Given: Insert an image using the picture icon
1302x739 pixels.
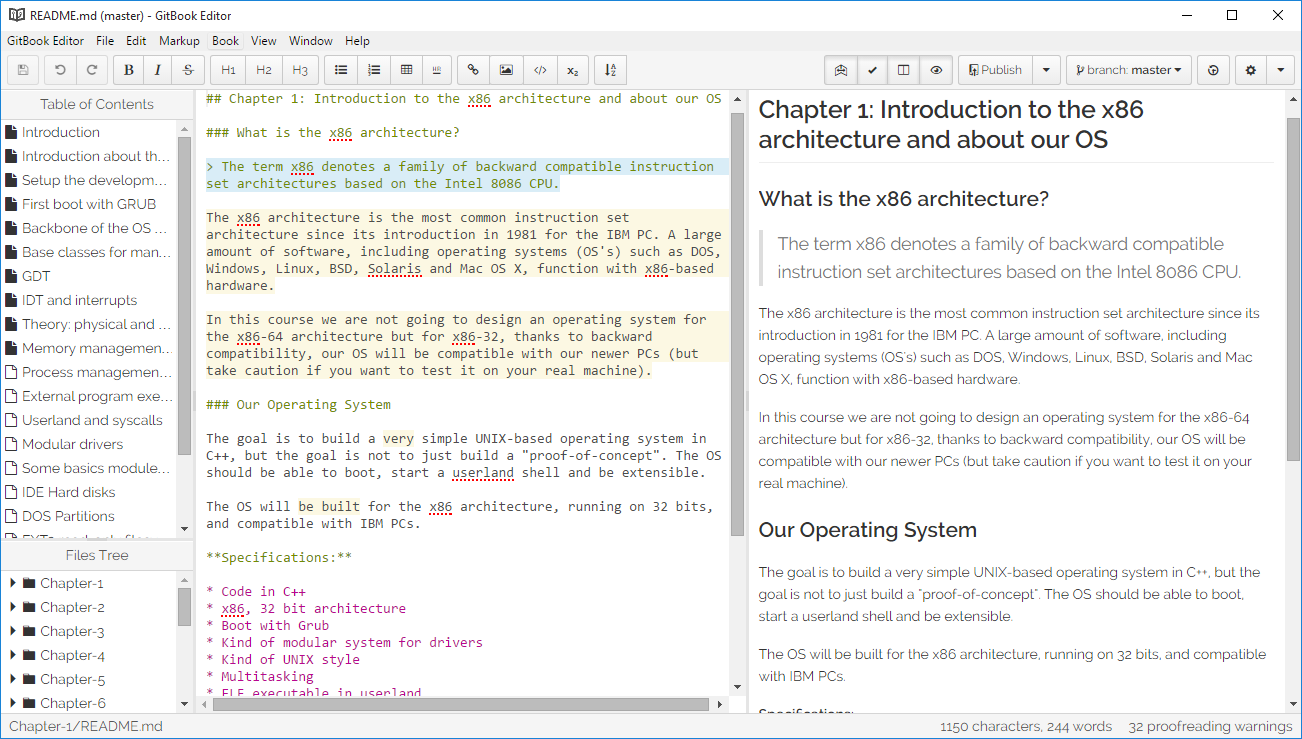Looking at the screenshot, I should pyautogui.click(x=507, y=70).
